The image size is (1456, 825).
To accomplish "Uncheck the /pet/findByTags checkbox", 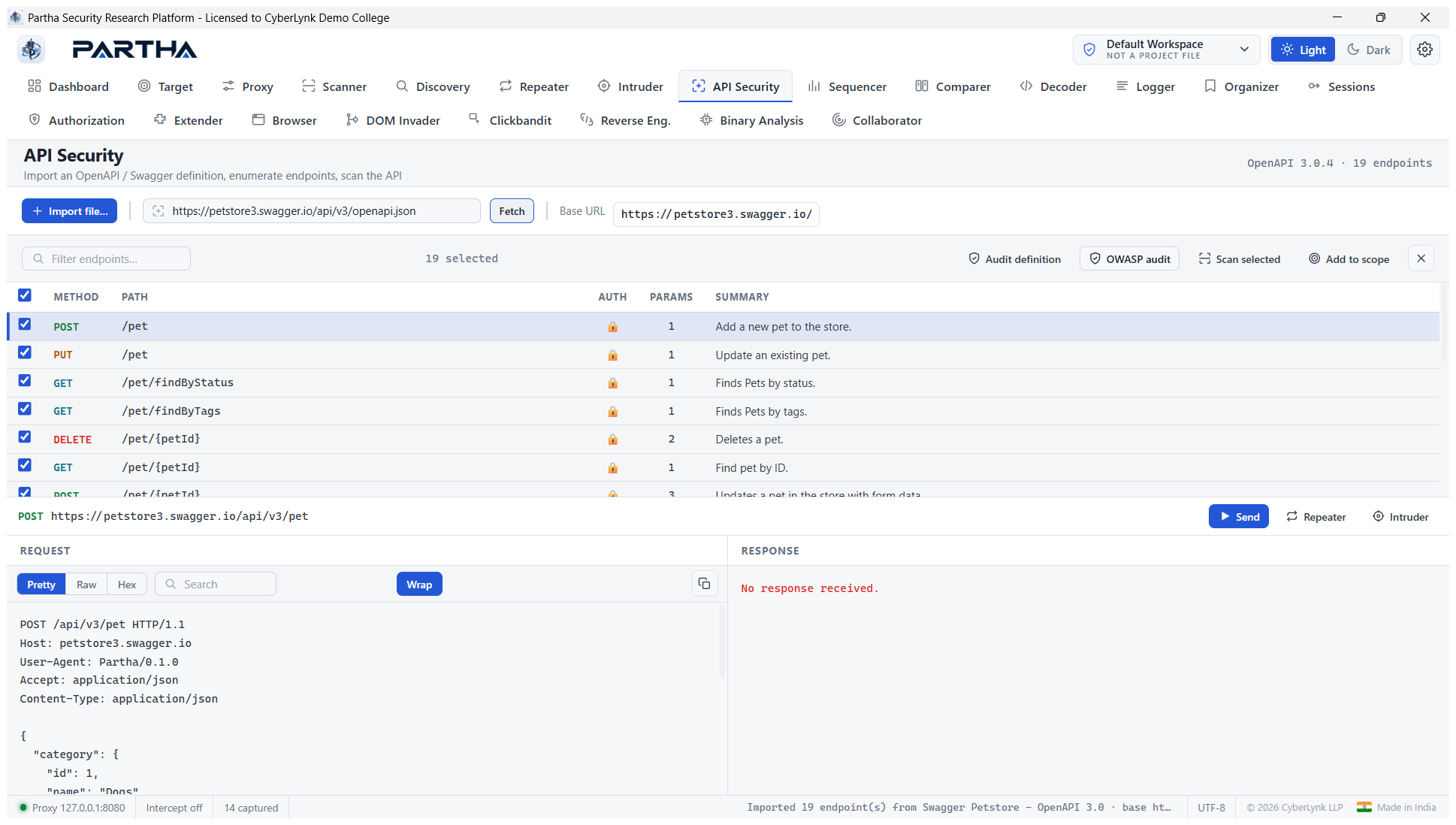I will click(x=25, y=409).
